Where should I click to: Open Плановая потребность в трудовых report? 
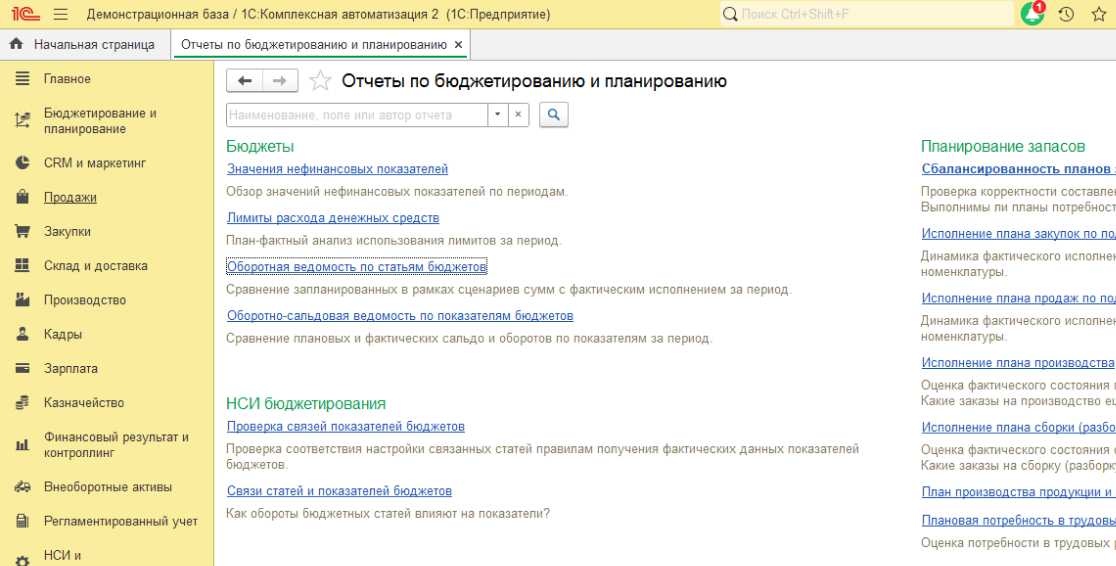click(1018, 520)
